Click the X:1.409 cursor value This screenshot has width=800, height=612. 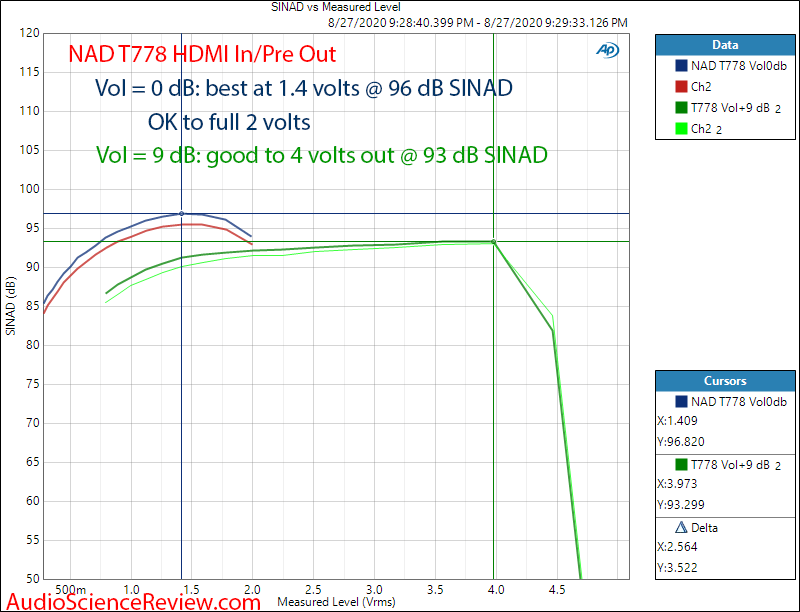[x=677, y=421]
